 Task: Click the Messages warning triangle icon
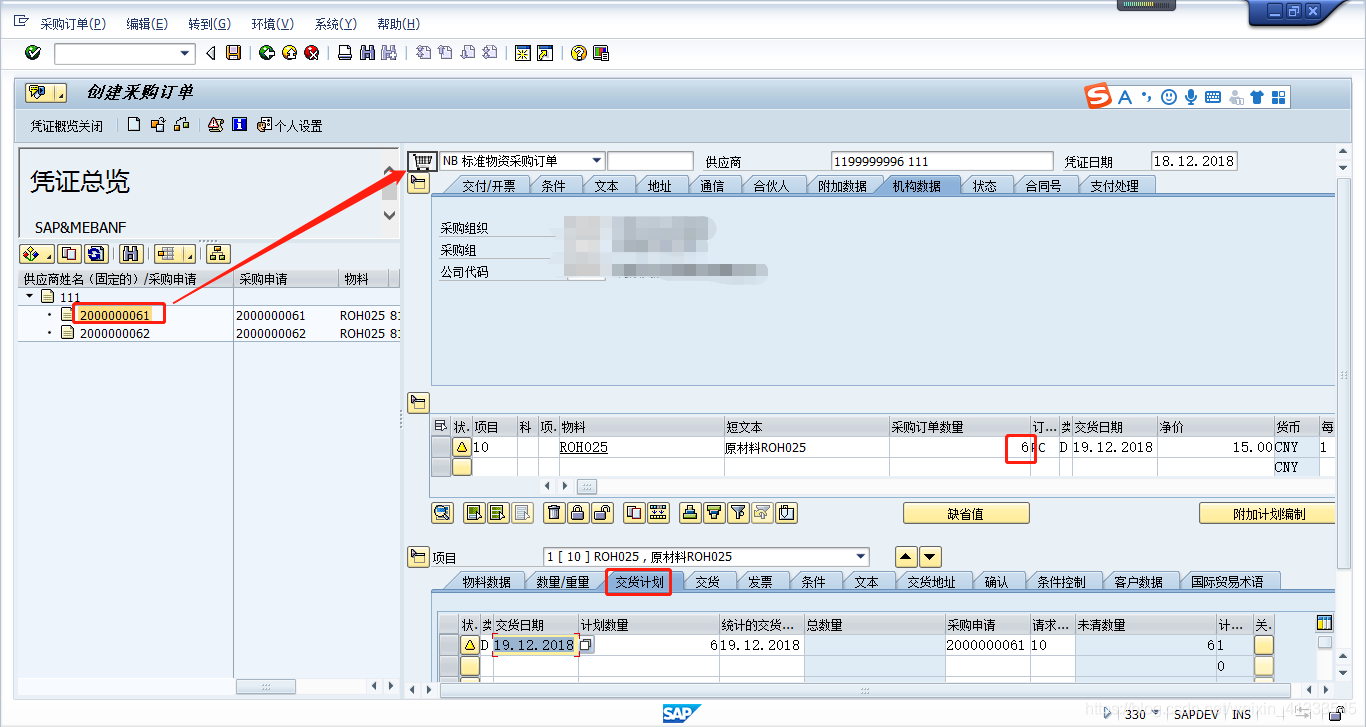[216, 125]
